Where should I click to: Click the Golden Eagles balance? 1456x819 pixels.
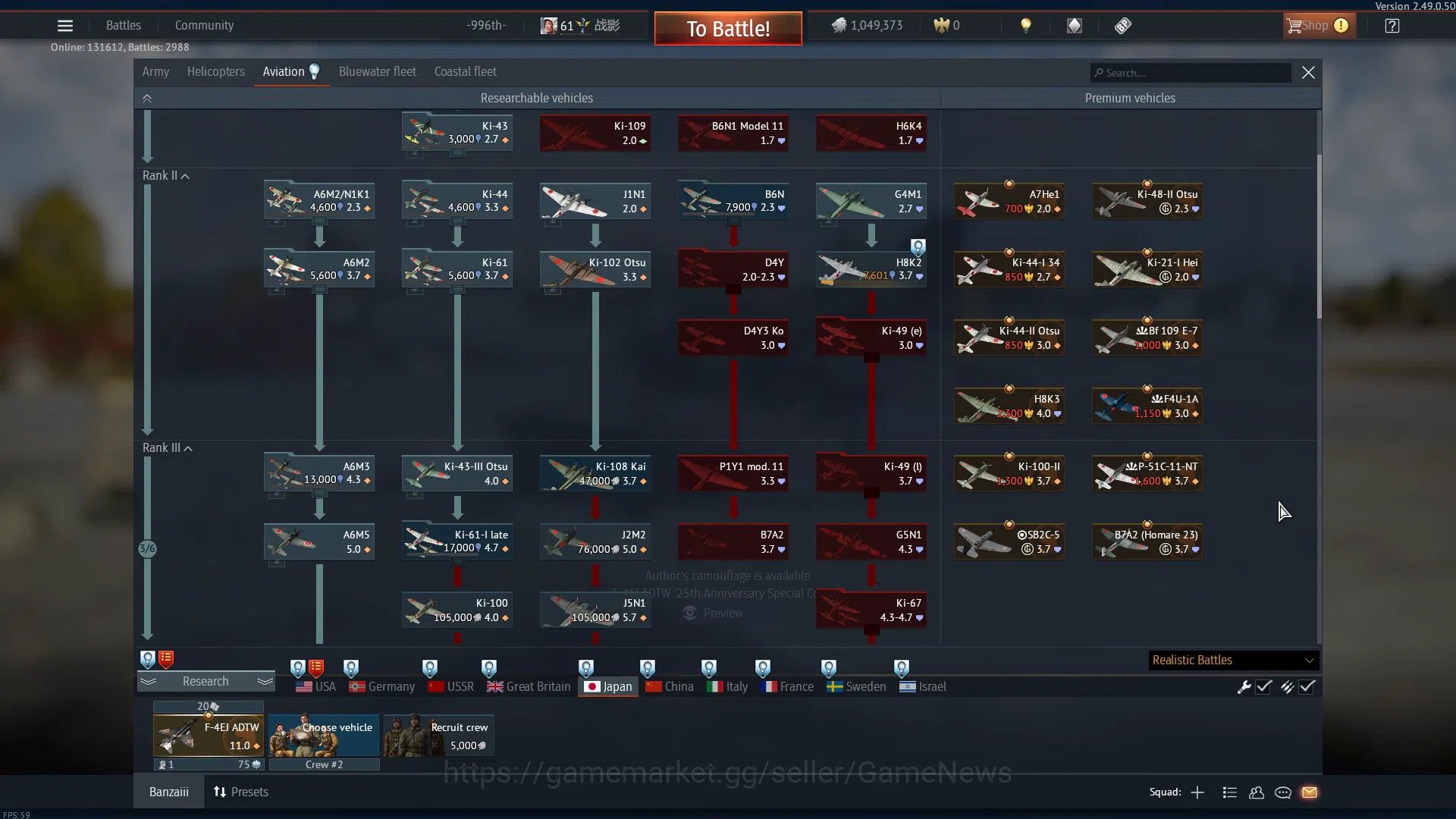pyautogui.click(x=946, y=26)
